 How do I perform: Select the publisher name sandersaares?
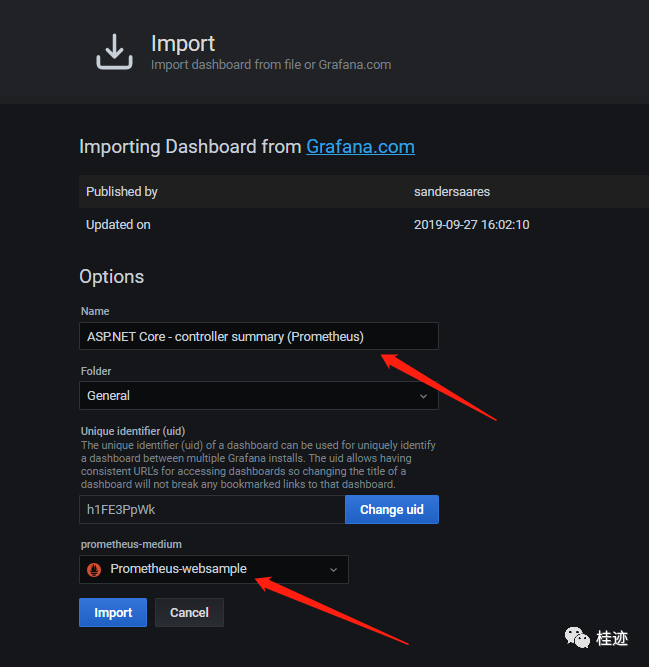click(x=452, y=191)
